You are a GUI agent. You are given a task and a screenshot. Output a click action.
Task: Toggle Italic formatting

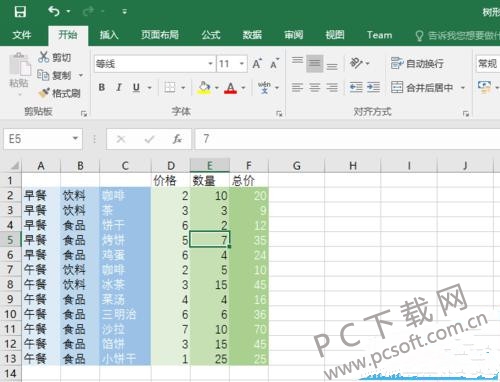point(119,87)
